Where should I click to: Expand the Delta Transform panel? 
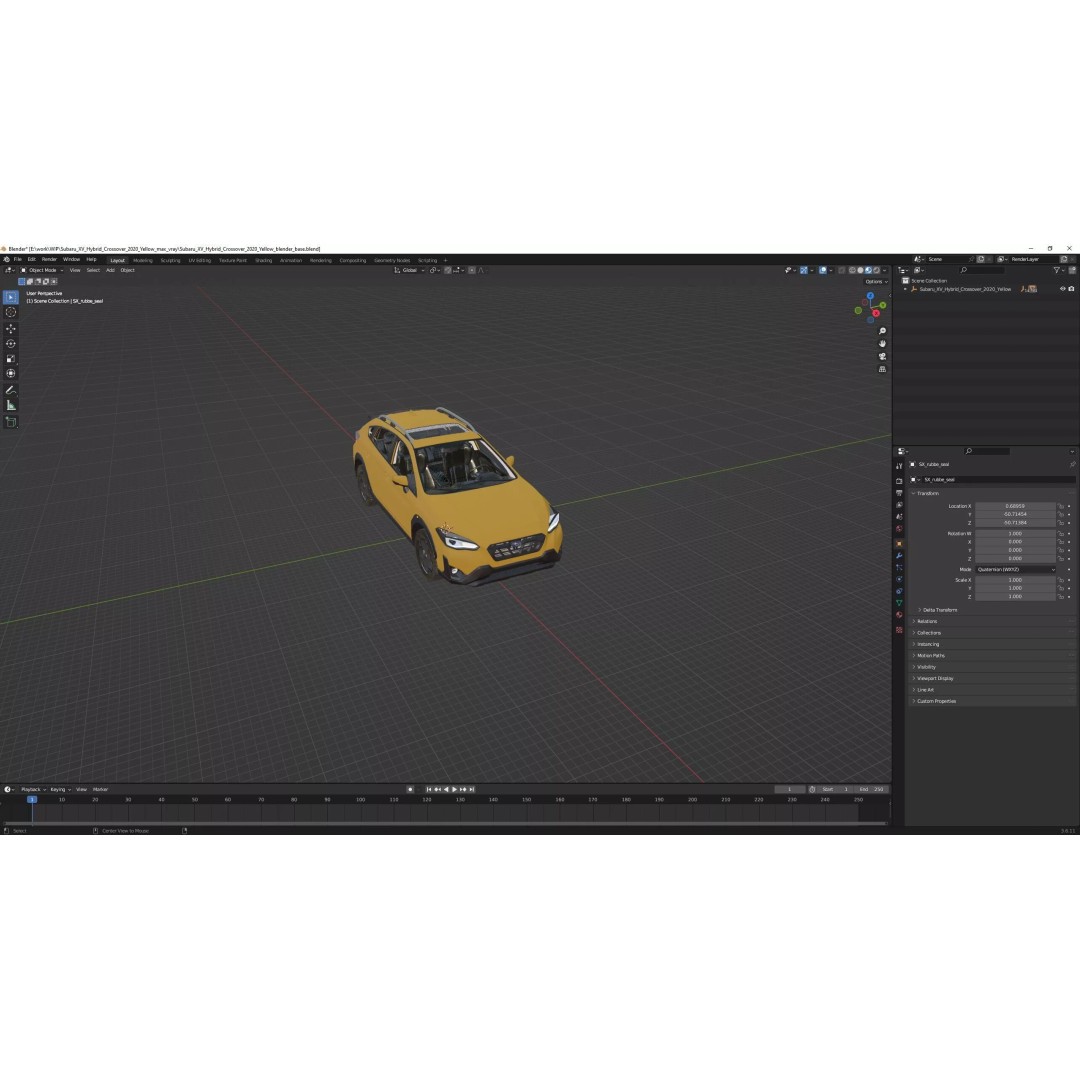tap(939, 610)
